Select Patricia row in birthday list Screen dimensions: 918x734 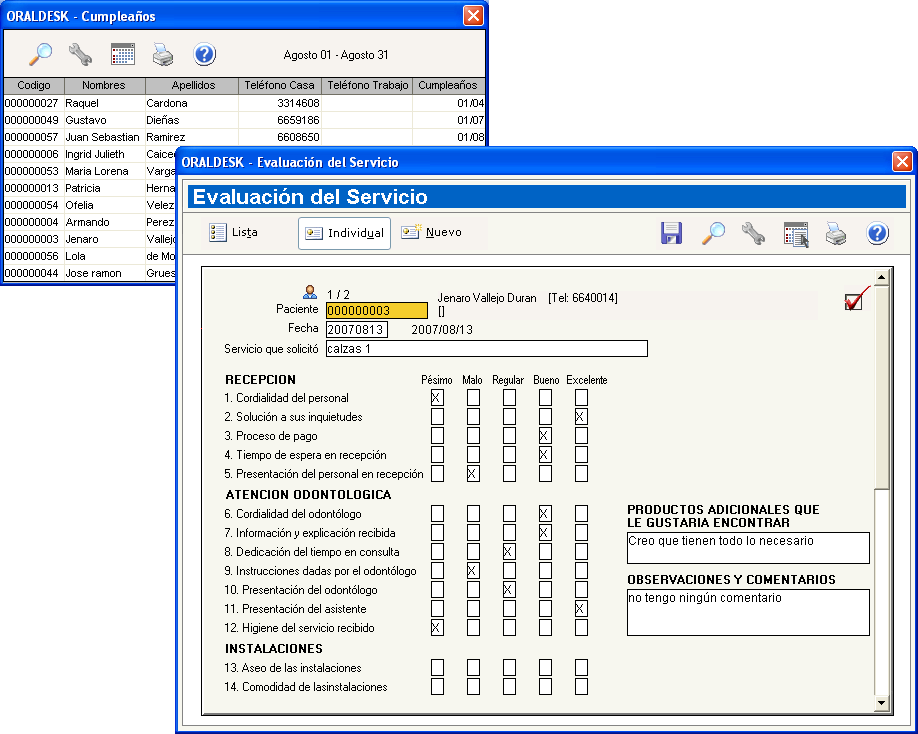[x=90, y=188]
